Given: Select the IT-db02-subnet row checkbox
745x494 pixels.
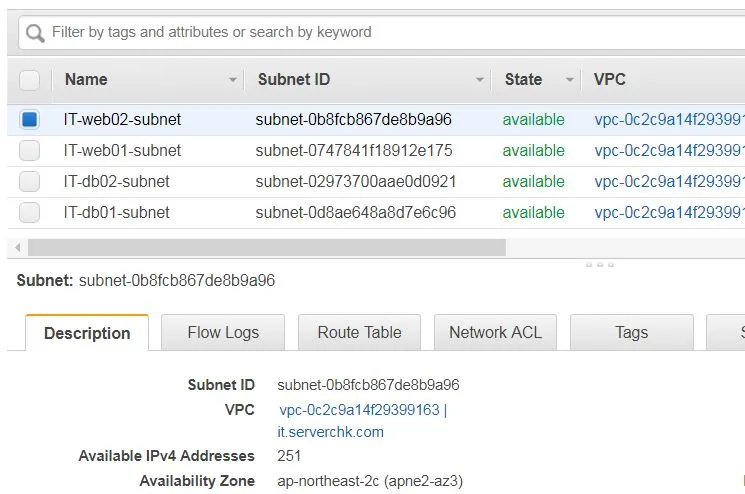Looking at the screenshot, I should tap(29, 181).
